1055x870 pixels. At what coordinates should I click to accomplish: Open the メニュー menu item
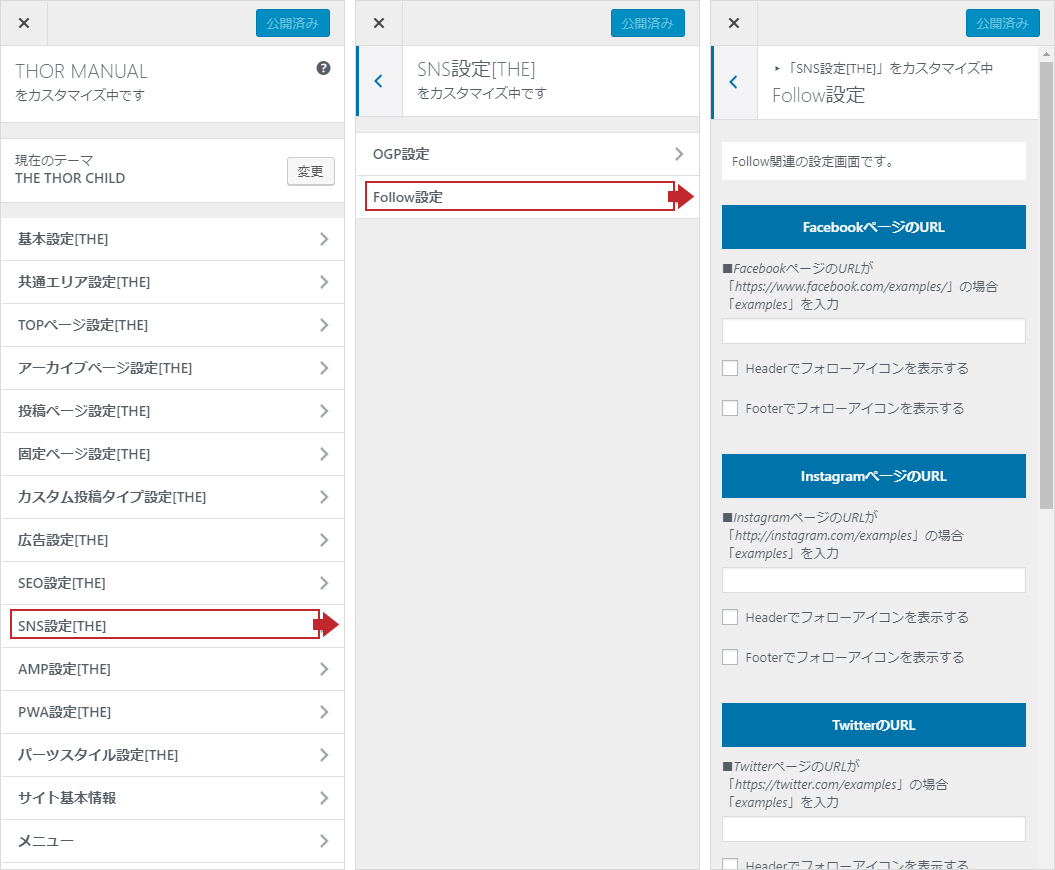[172, 841]
